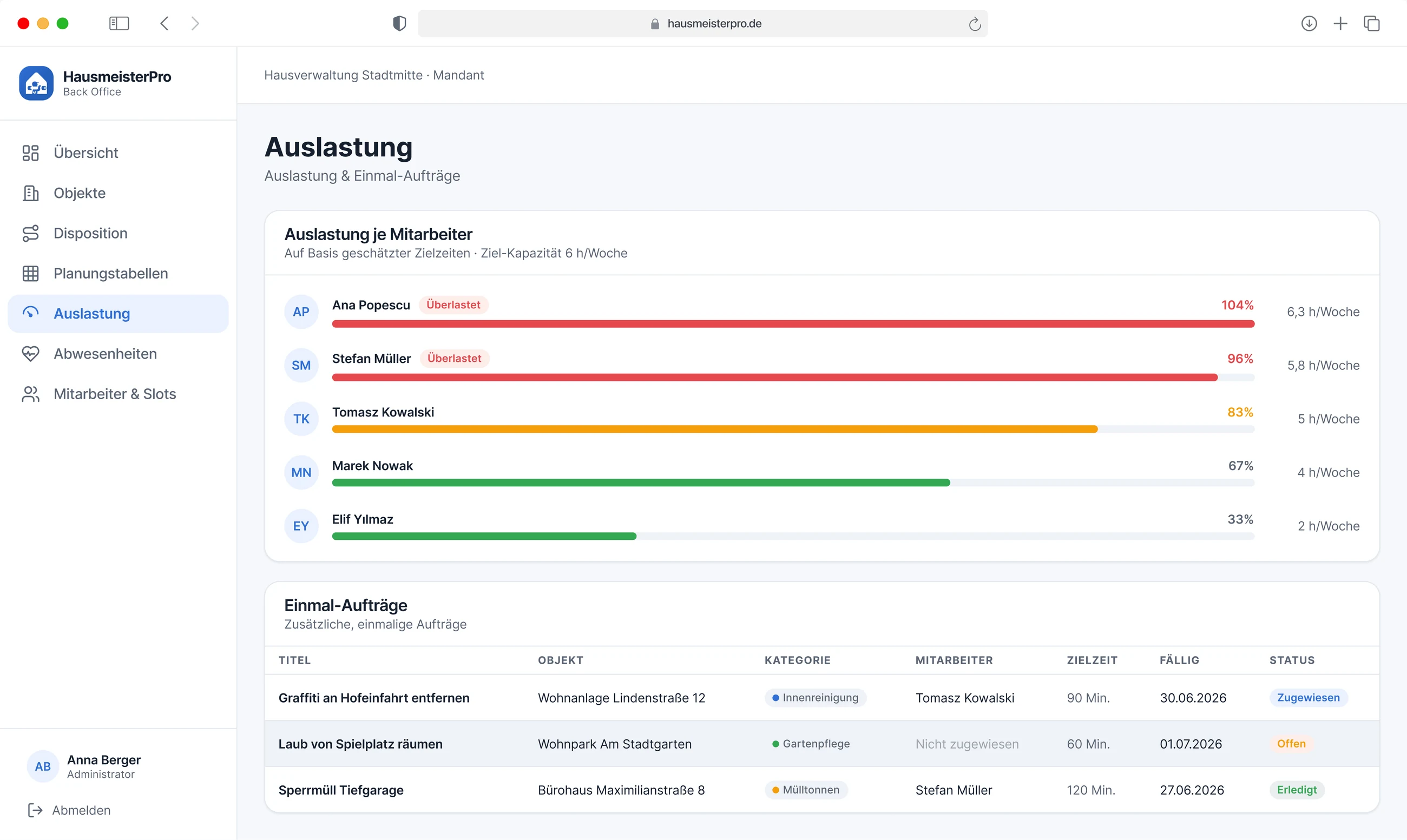Click the Objekte building icon
This screenshot has width=1407, height=840.
pyautogui.click(x=30, y=193)
